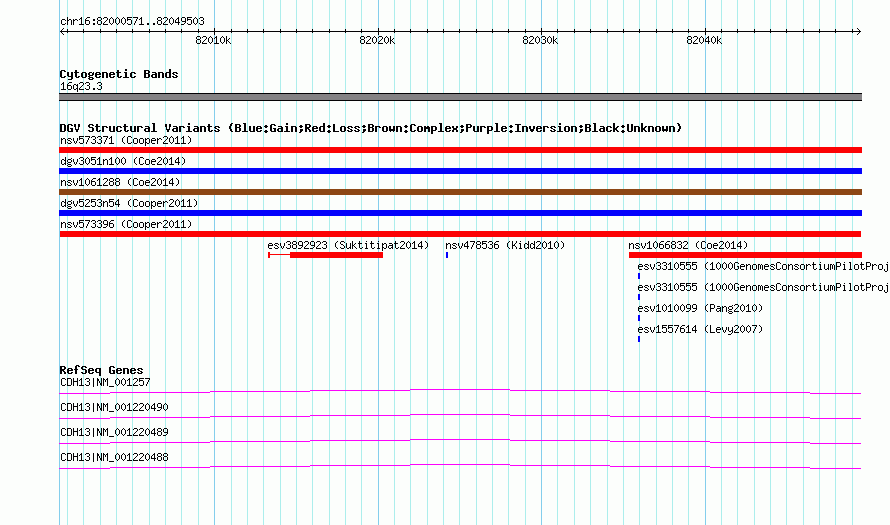Click the gray 16q23.3 cytogenetic band bar
Screen dimensions: 890x525
click(x=460, y=97)
